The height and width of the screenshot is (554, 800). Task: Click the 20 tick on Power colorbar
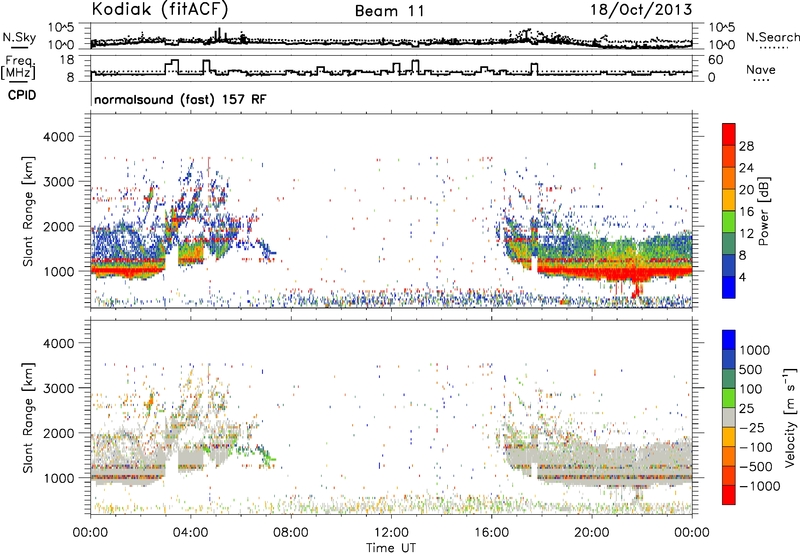[746, 190]
